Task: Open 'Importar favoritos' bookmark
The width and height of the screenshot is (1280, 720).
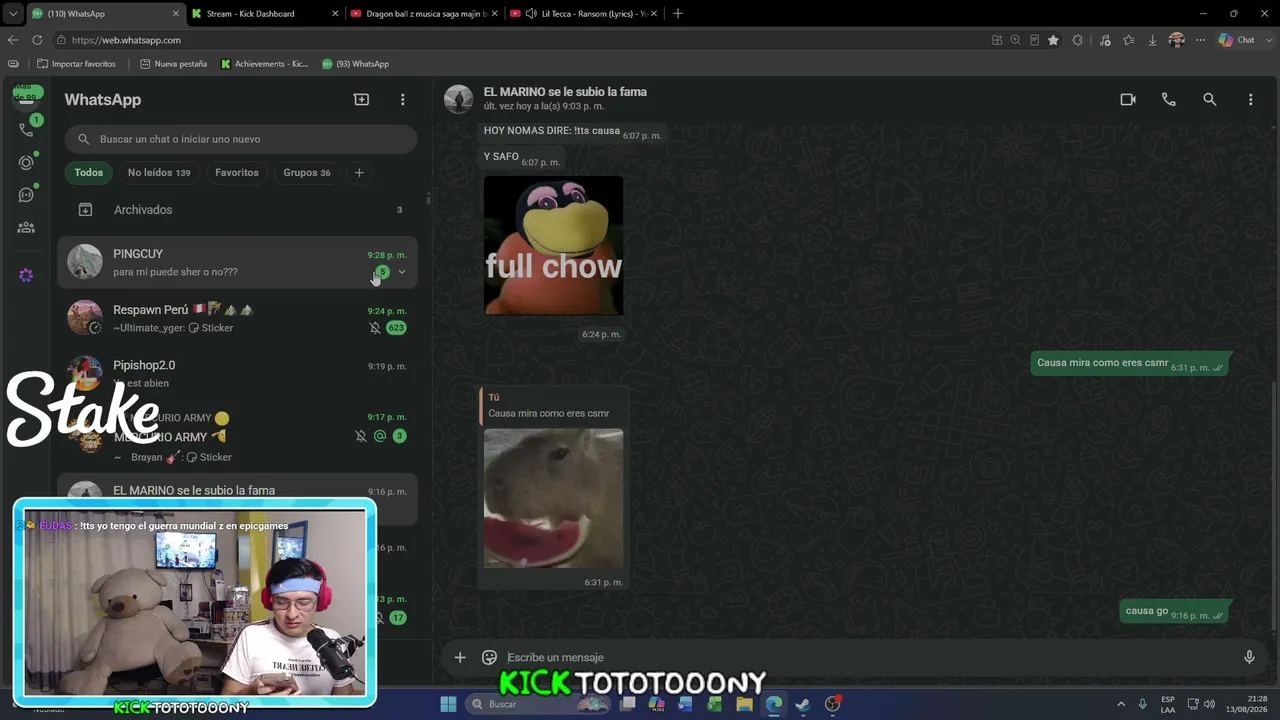Action: click(77, 64)
